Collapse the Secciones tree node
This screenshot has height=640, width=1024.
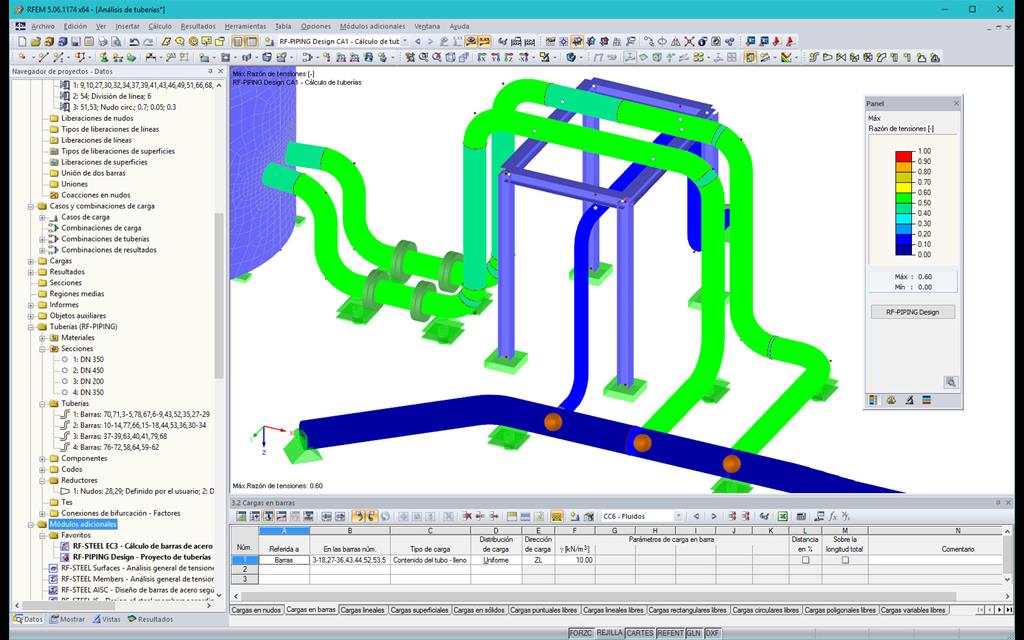point(42,349)
